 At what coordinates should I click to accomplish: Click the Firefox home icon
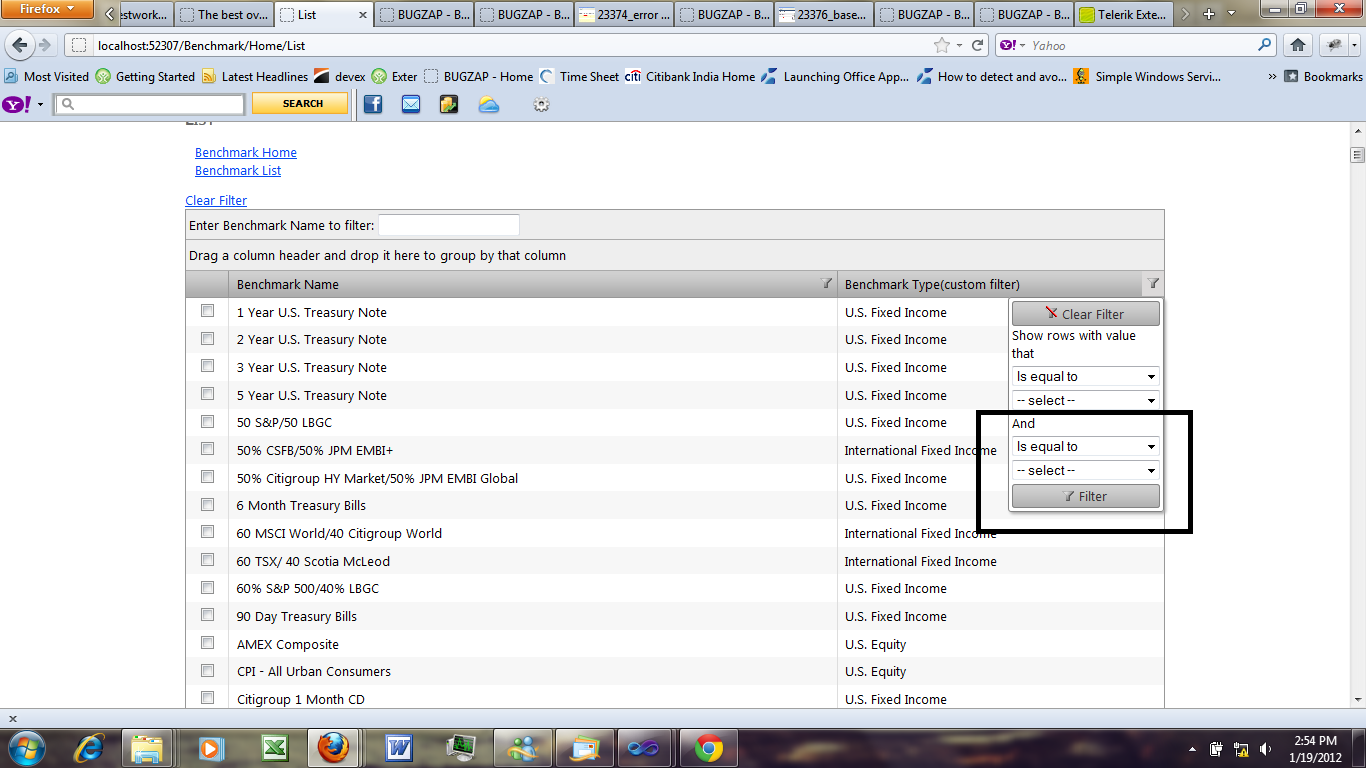[1298, 45]
